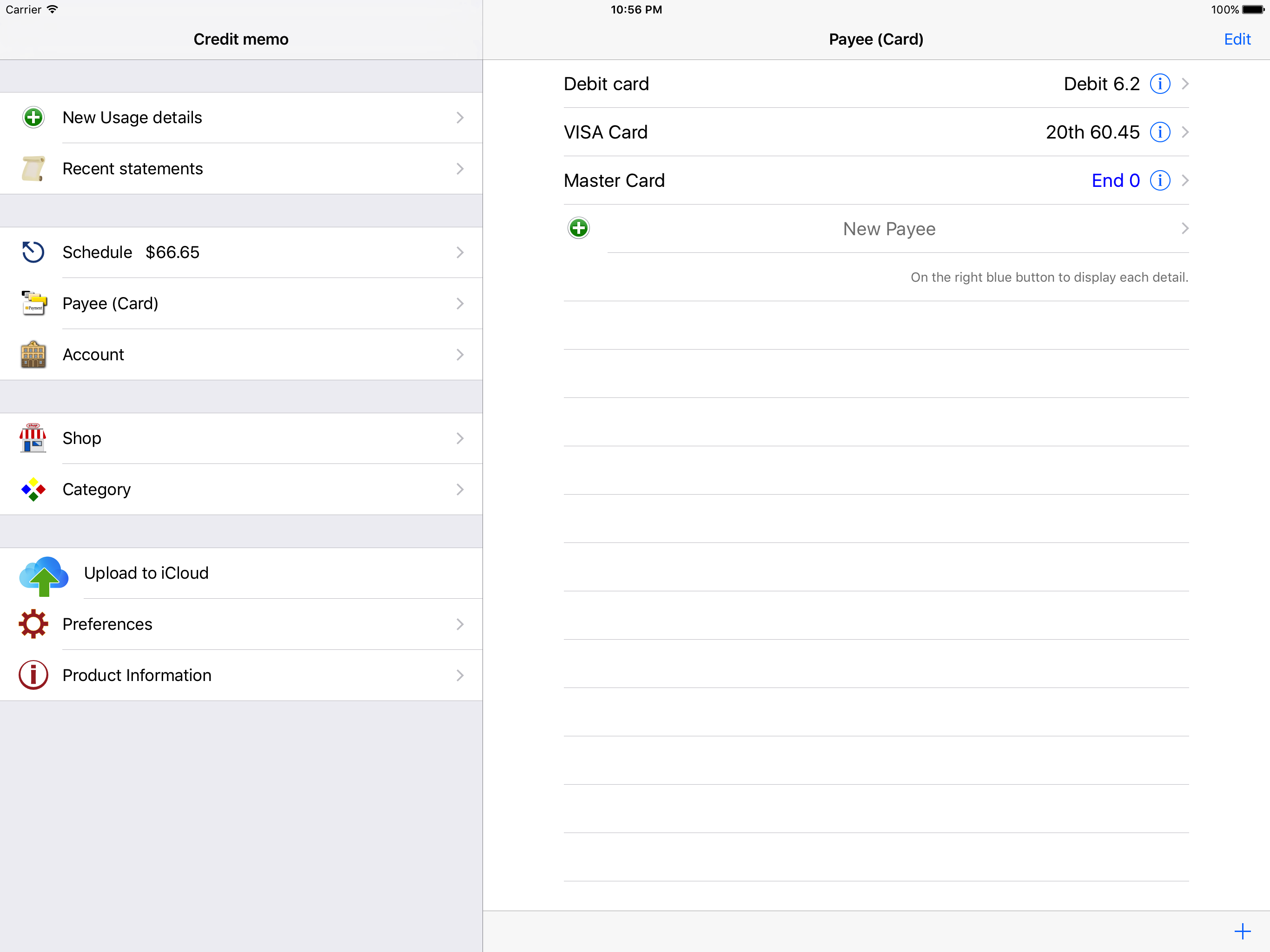Select the VISA Card payee
This screenshot has height=952, width=1270.
click(876, 132)
